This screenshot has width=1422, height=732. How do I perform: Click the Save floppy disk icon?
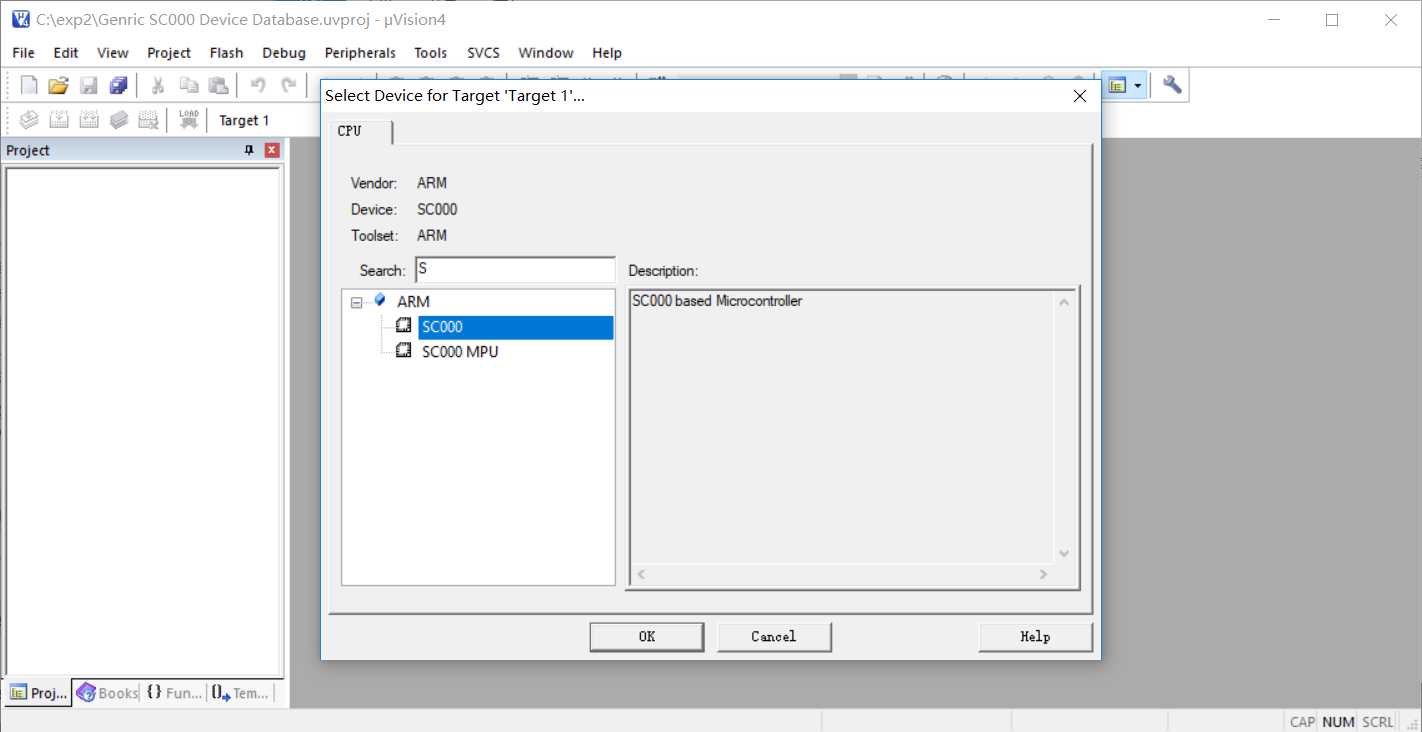click(89, 85)
